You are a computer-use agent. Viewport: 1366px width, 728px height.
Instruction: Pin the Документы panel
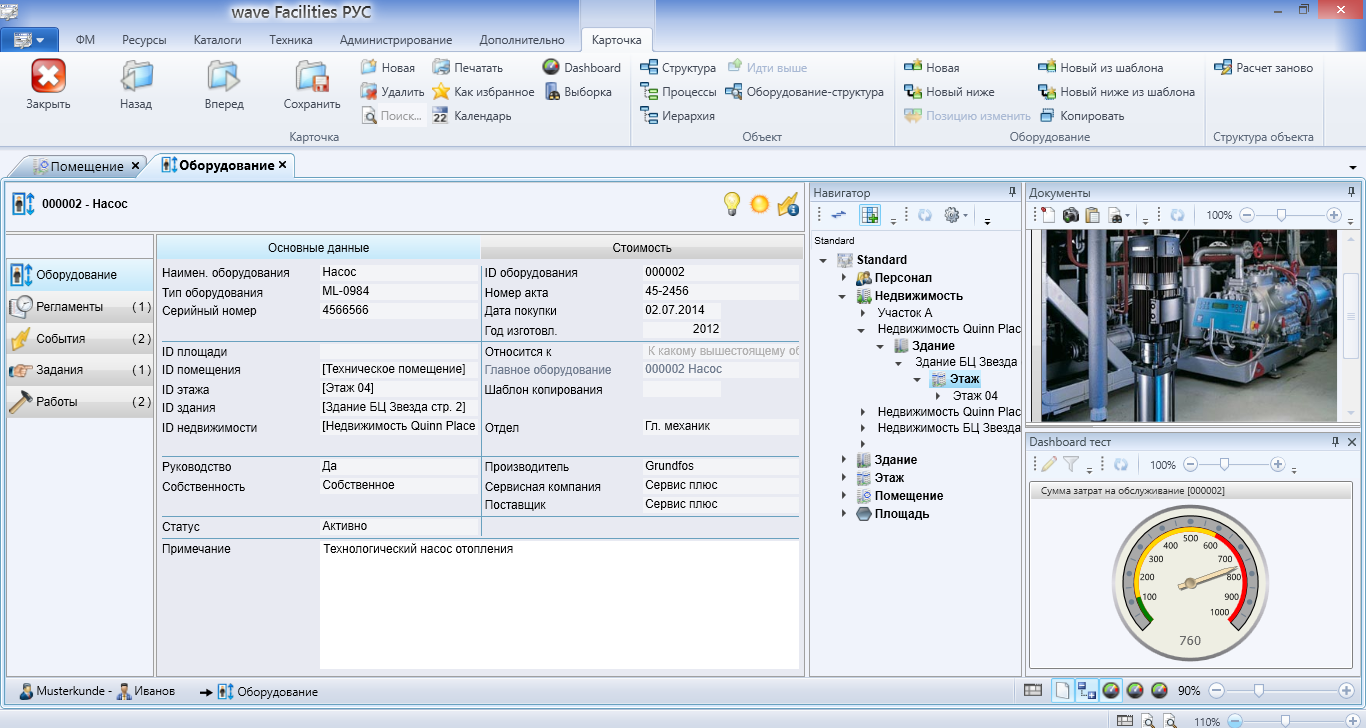pyautogui.click(x=1352, y=192)
